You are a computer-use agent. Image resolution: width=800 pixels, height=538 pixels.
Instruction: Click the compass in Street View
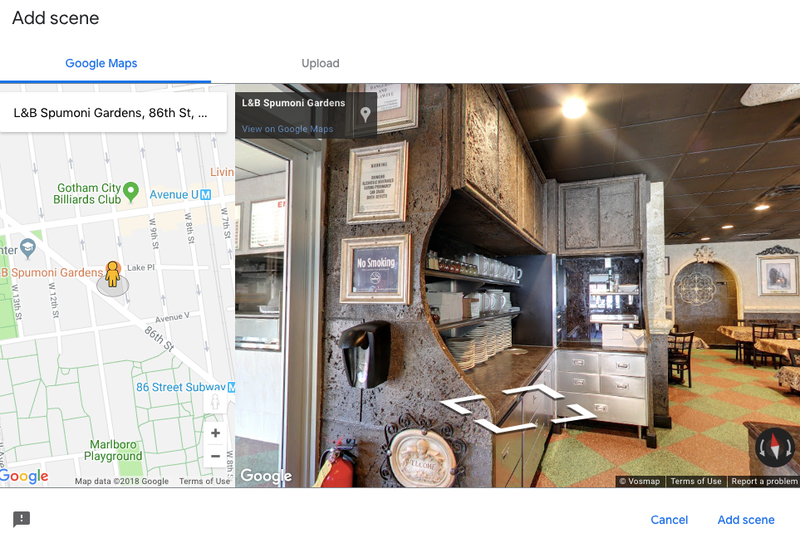(x=774, y=447)
